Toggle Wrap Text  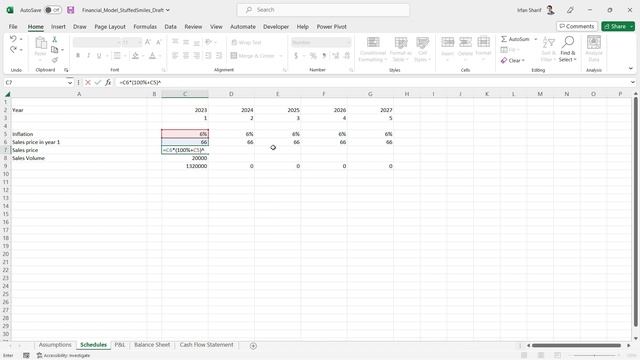click(246, 42)
